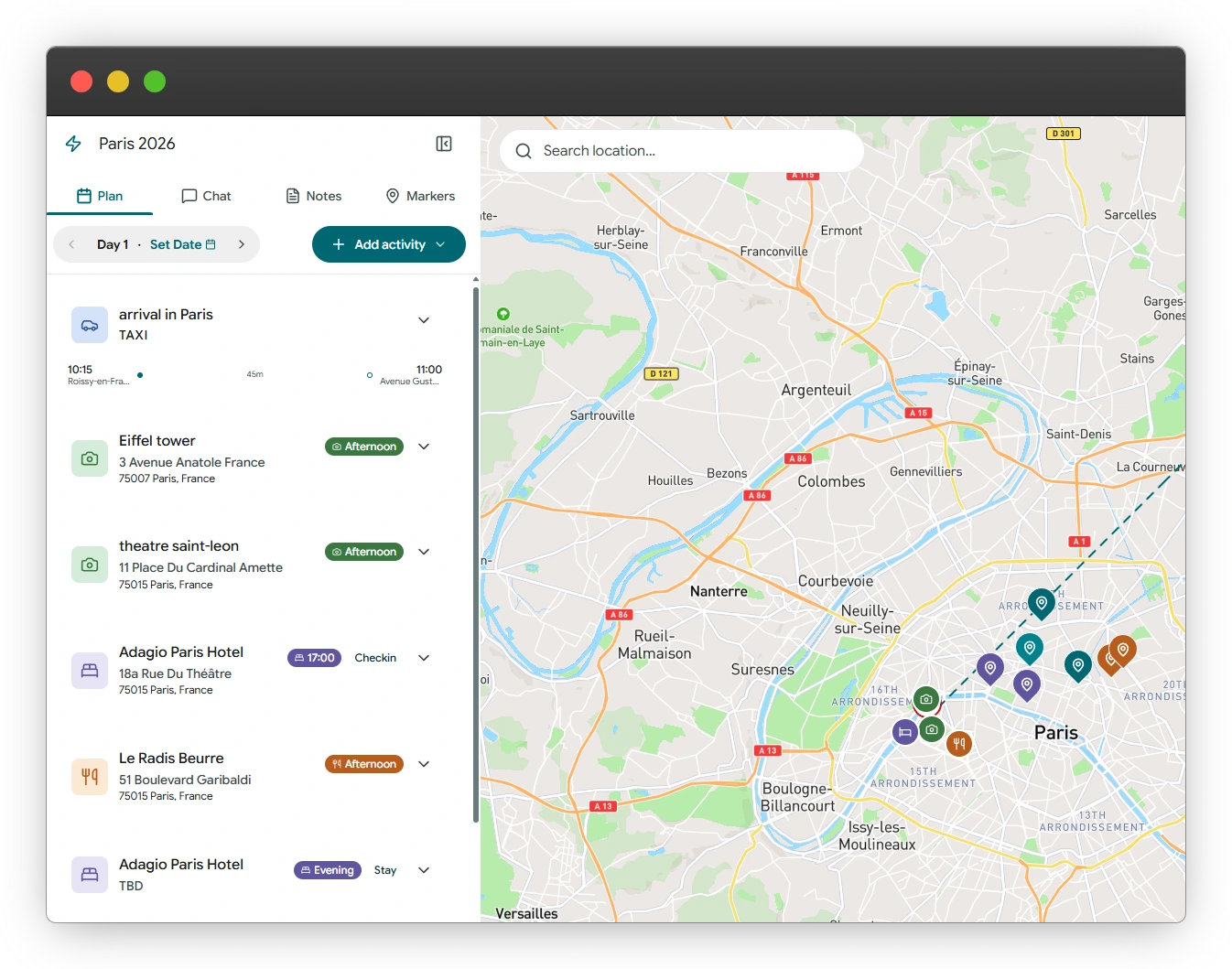Expand the theatre saint-leon activity details
1232x969 pixels.
424,552
